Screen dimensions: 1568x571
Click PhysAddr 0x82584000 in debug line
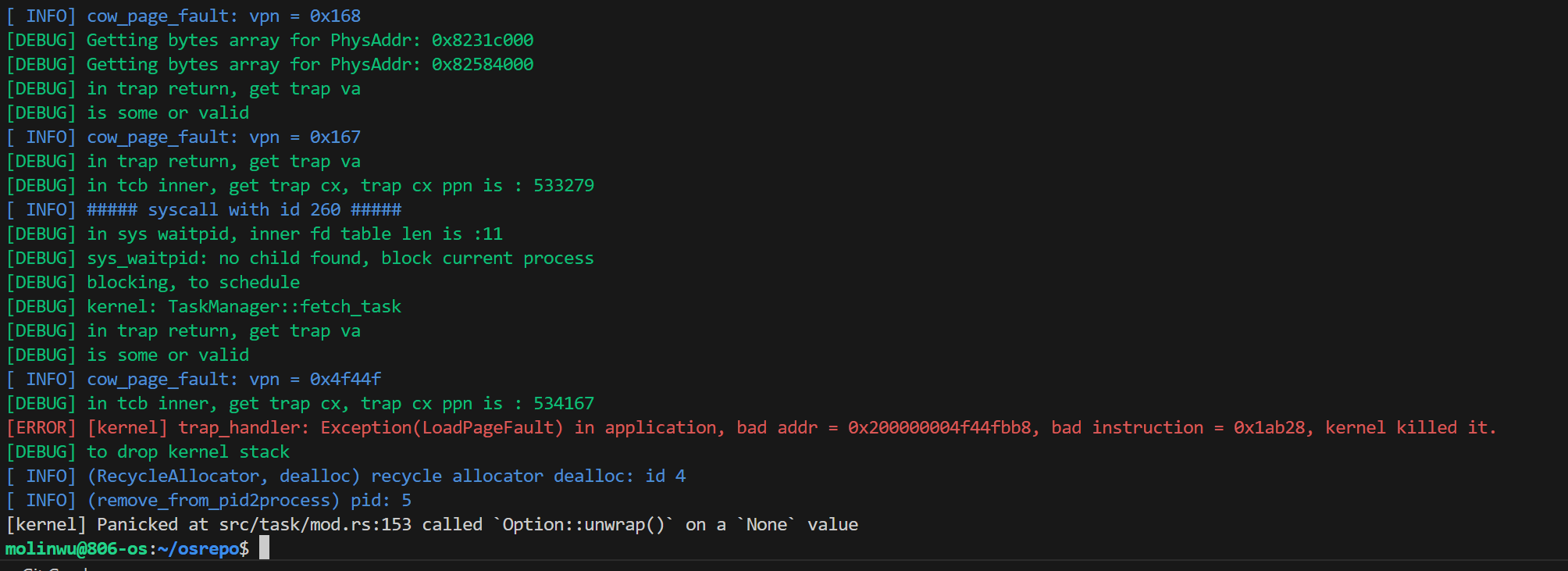pos(483,65)
